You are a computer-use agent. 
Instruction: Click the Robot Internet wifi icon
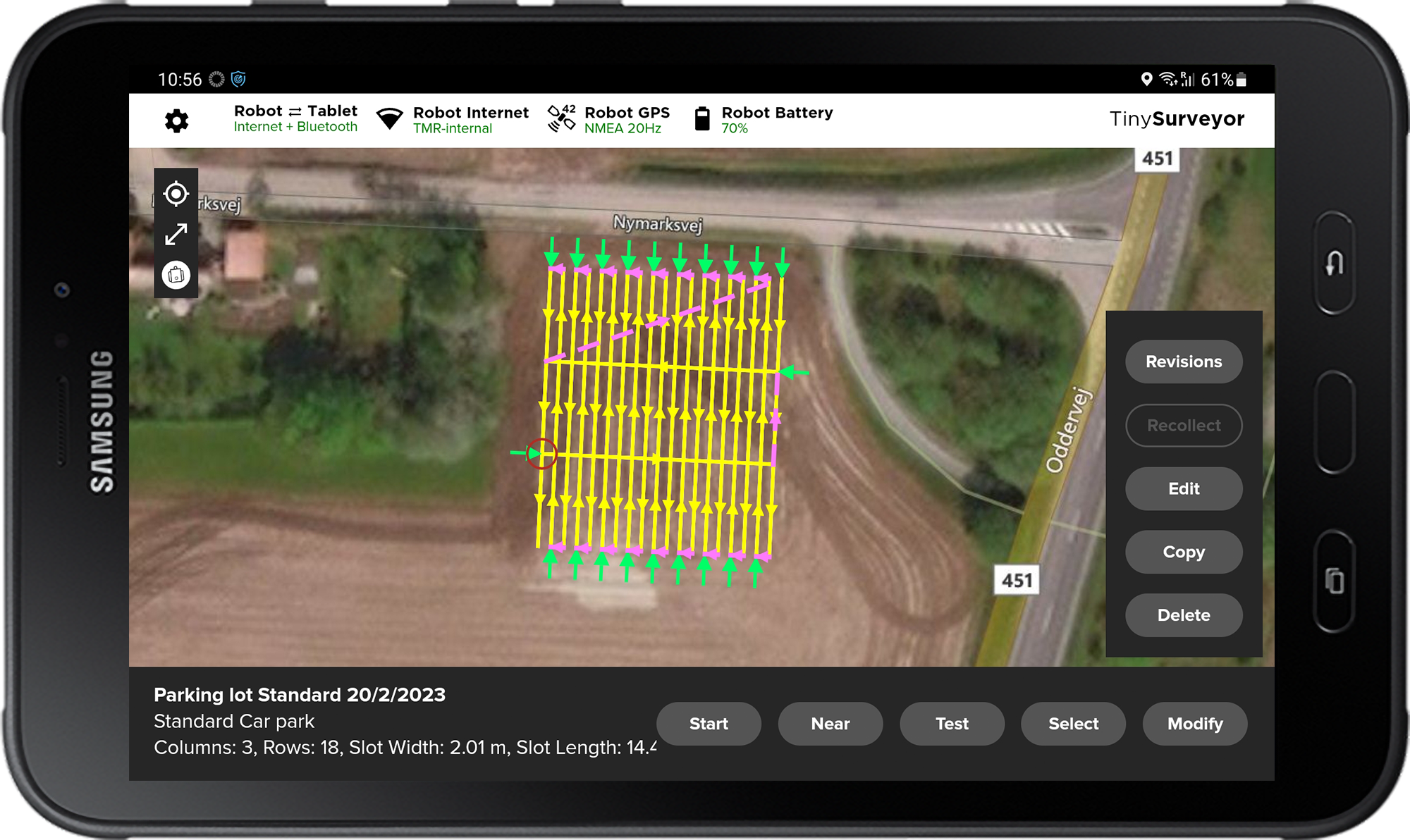pyautogui.click(x=389, y=118)
